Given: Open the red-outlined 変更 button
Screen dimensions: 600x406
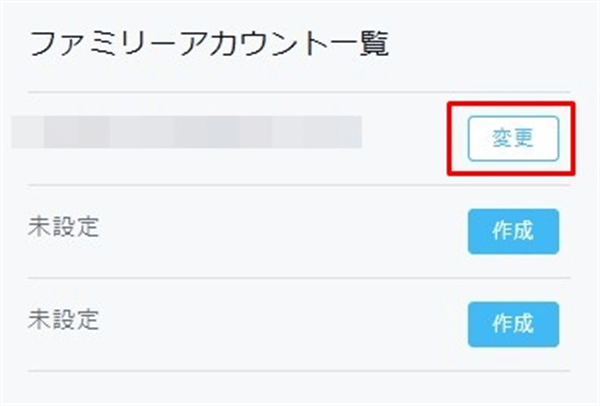Looking at the screenshot, I should 512,139.
